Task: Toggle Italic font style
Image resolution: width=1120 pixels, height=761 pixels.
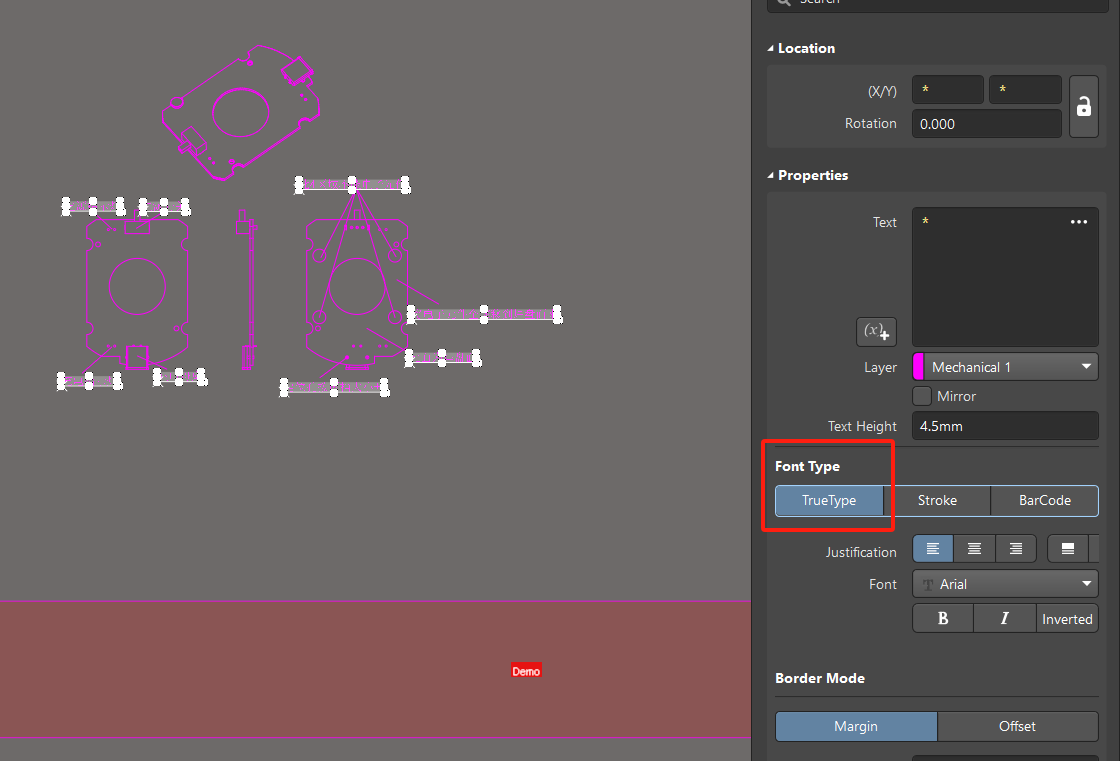Action: (1004, 619)
